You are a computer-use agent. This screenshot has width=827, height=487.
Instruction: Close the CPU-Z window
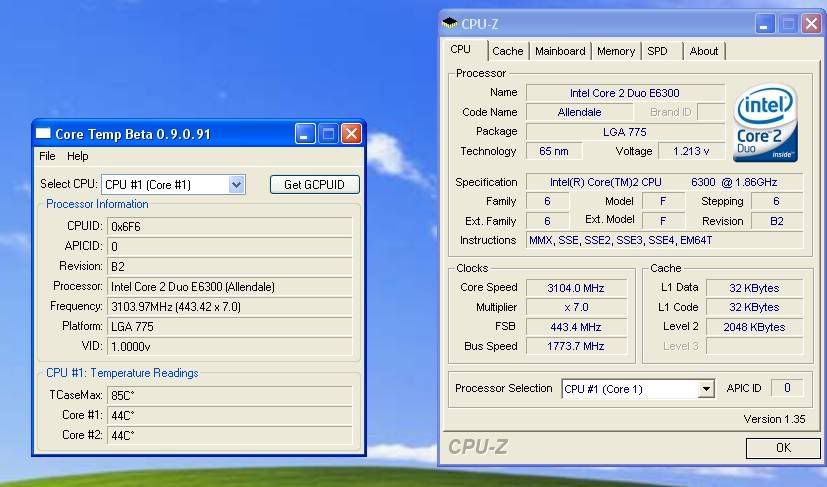click(811, 24)
